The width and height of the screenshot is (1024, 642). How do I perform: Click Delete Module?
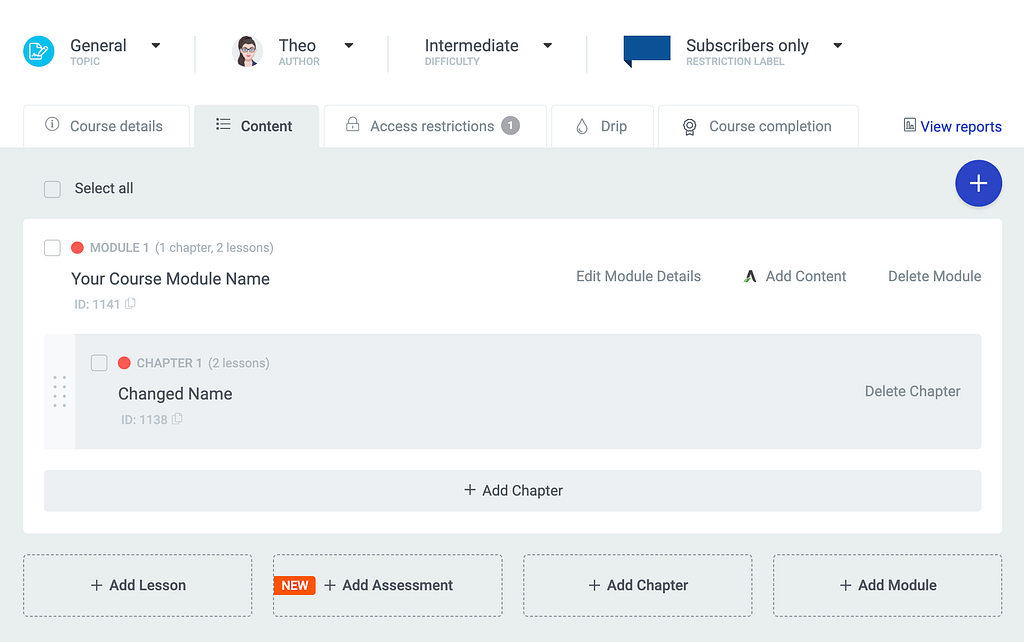934,276
